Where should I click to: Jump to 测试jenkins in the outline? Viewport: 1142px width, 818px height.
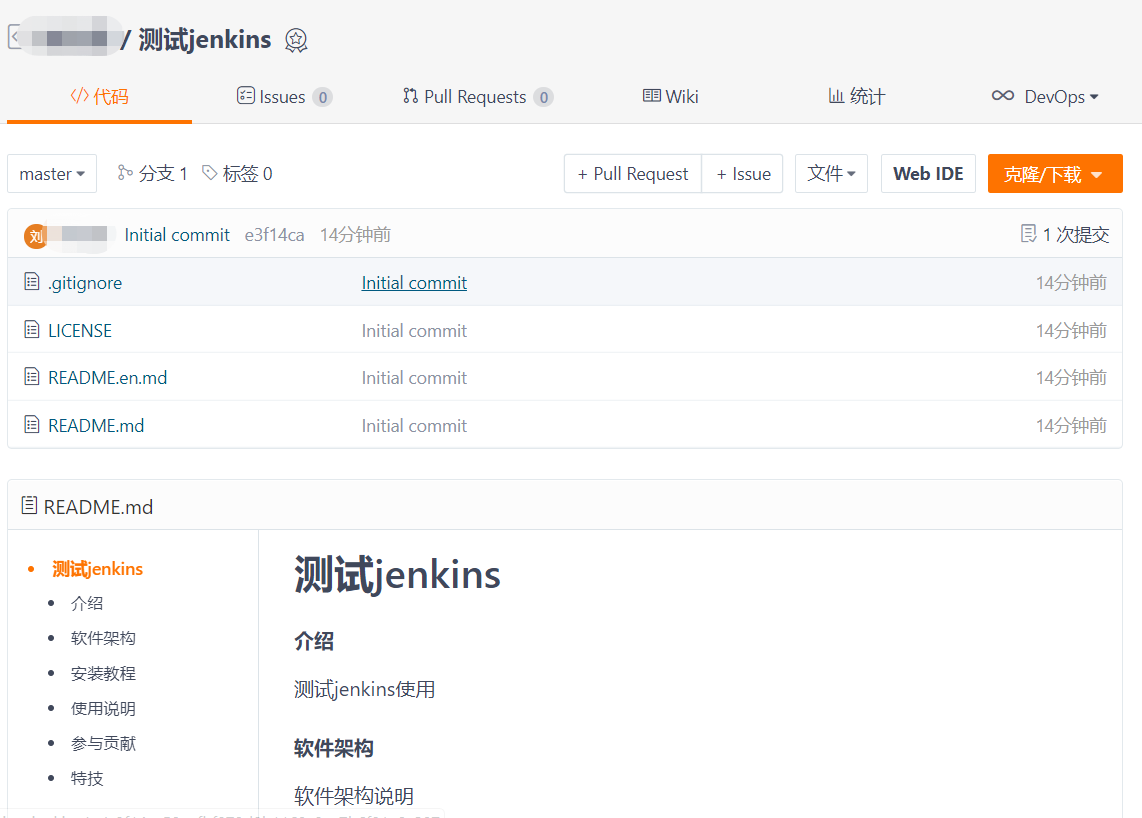98,569
